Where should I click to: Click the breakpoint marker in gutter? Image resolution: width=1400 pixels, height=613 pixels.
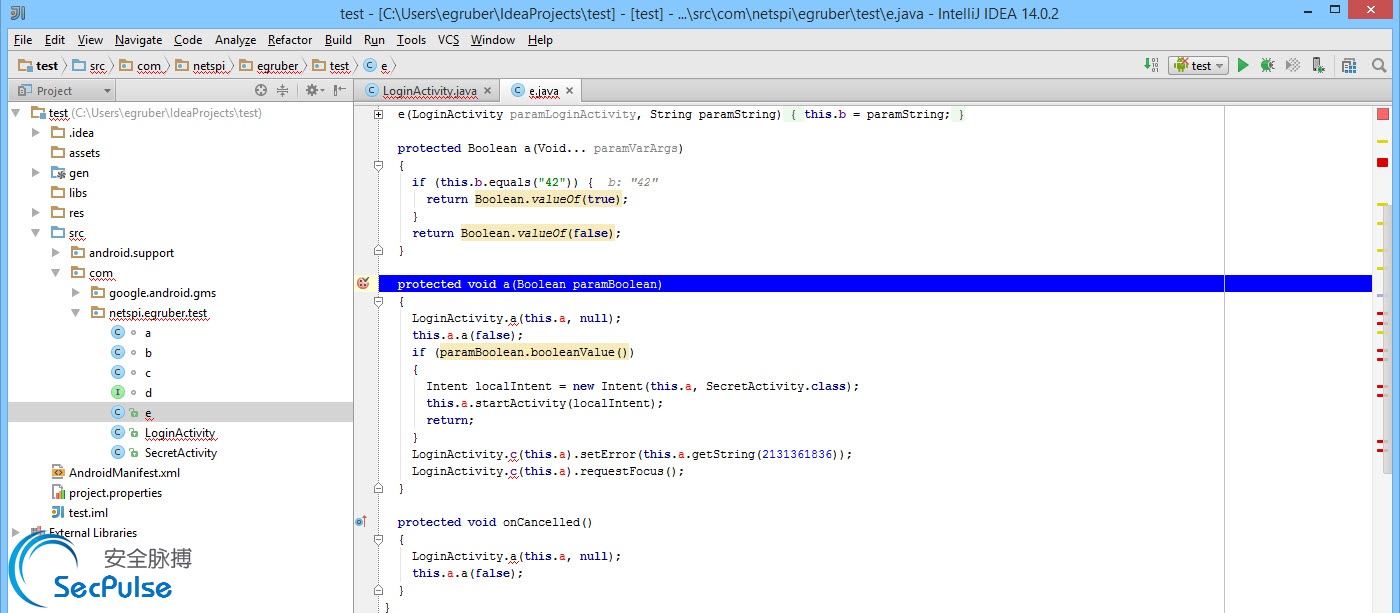click(363, 284)
